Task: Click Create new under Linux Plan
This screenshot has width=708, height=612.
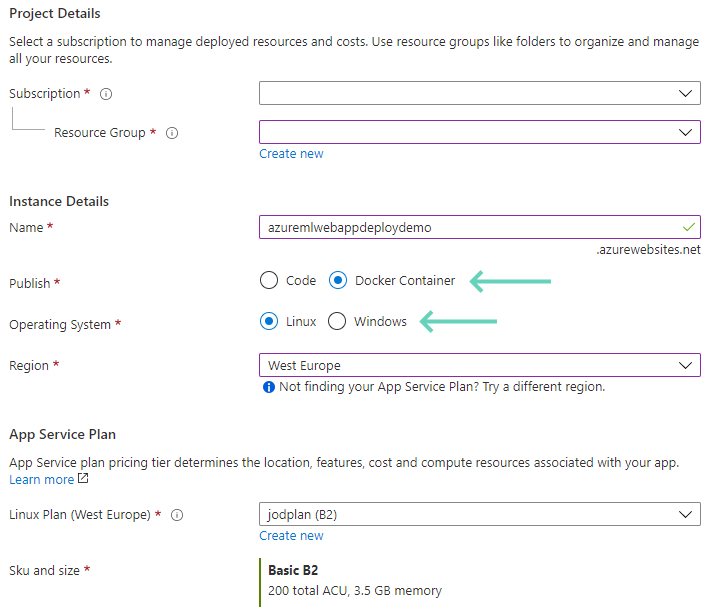Action: click(291, 536)
